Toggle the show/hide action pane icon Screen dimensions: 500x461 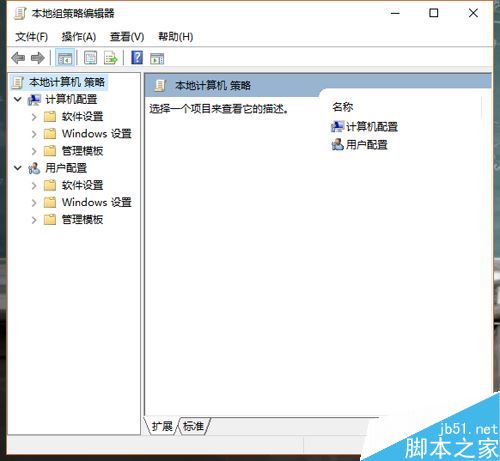pyautogui.click(x=157, y=58)
